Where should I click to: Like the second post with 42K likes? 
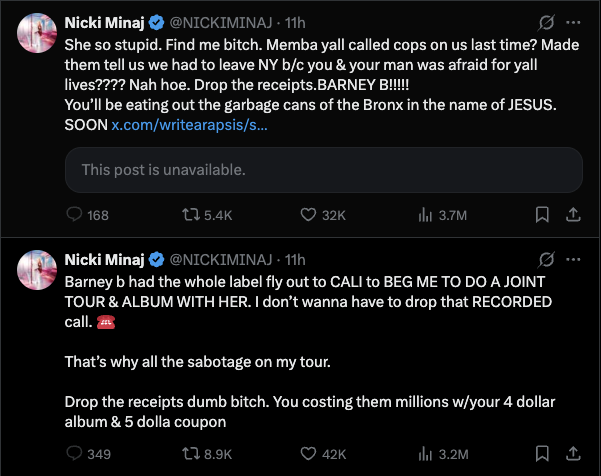pyautogui.click(x=304, y=454)
